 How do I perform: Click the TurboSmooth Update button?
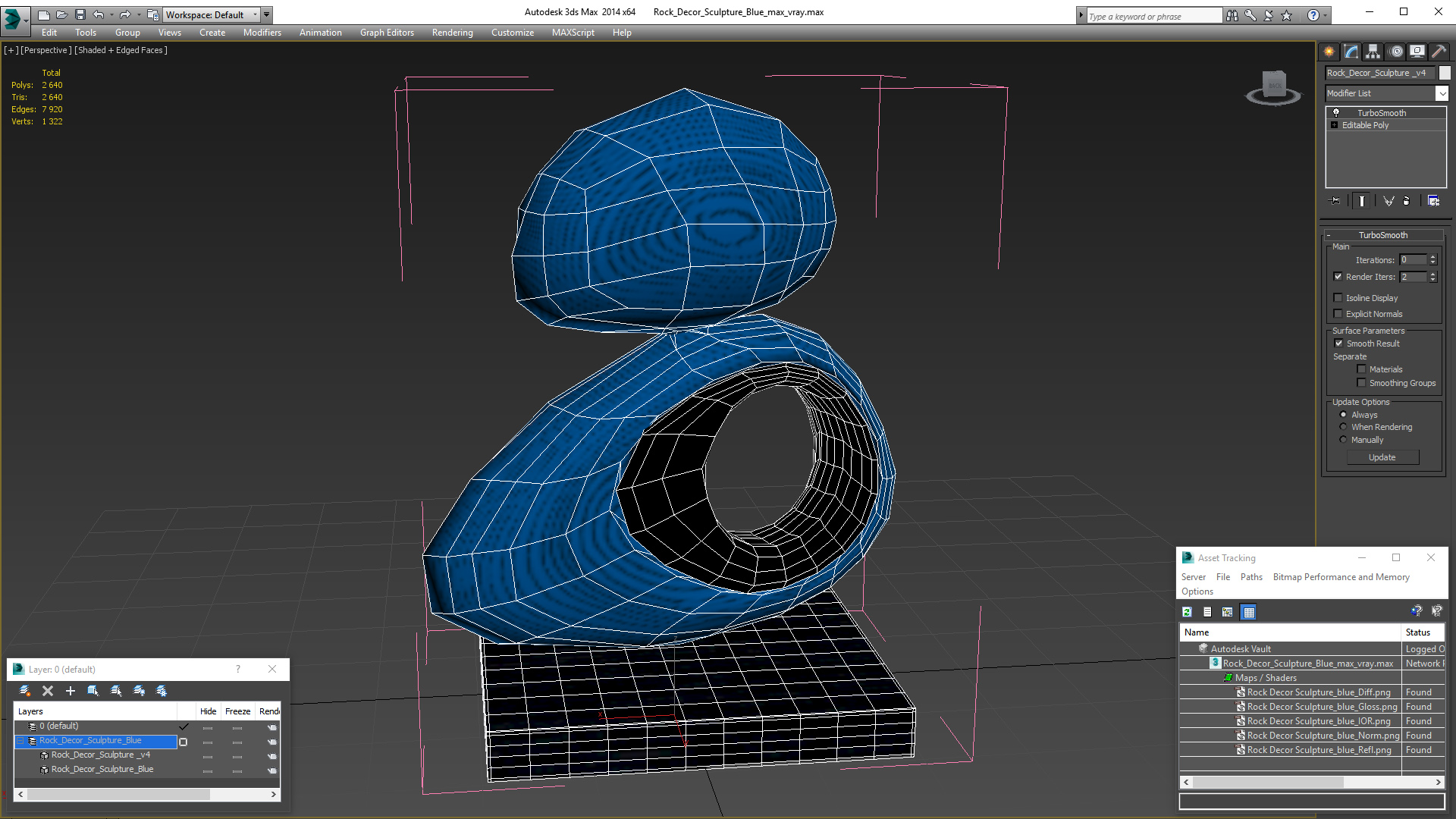pyautogui.click(x=1382, y=457)
